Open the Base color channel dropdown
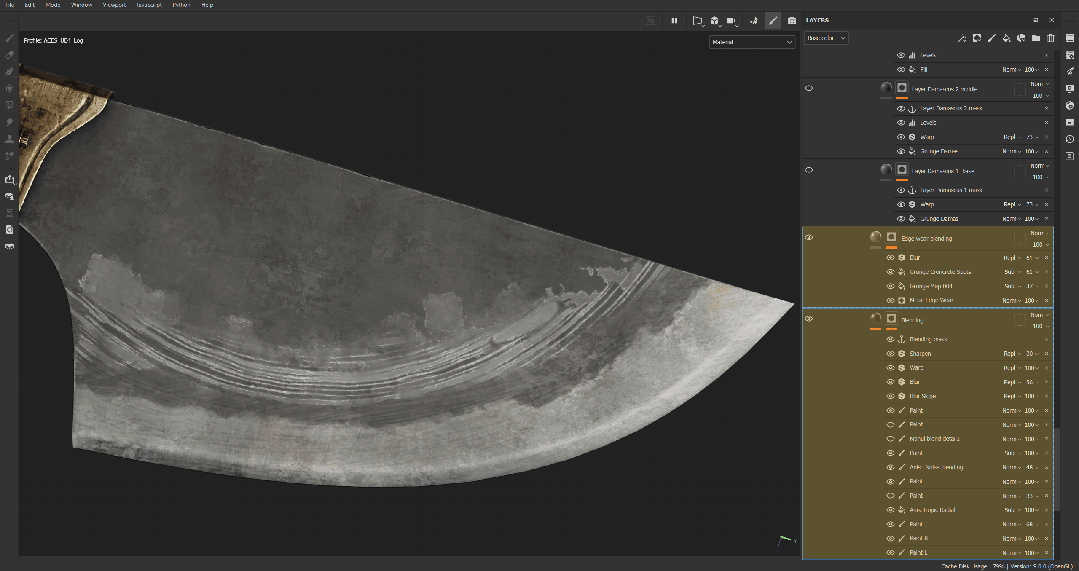Image resolution: width=1079 pixels, height=571 pixels. [826, 38]
